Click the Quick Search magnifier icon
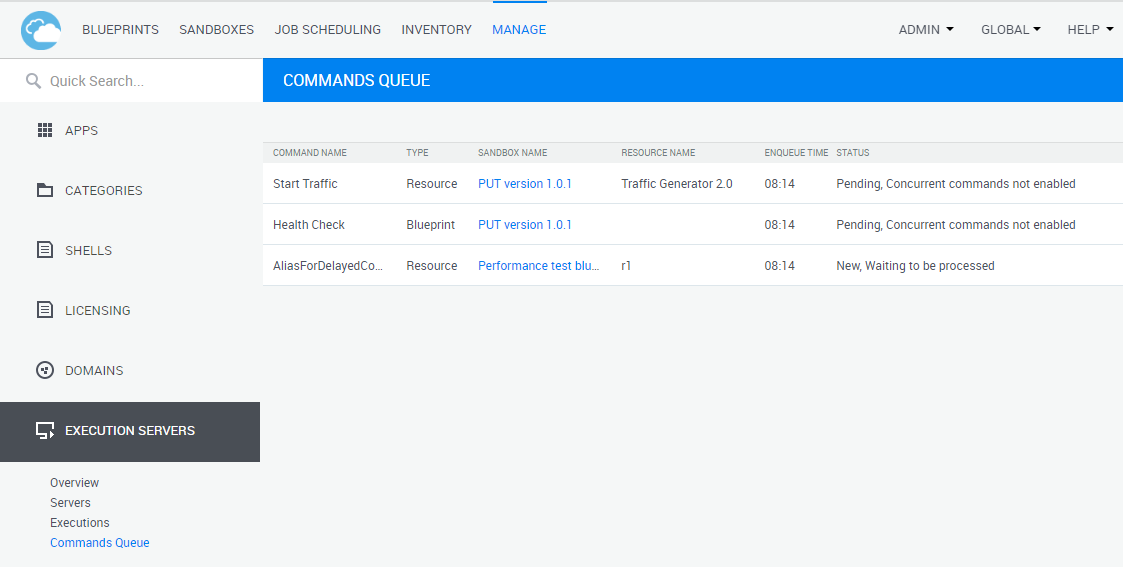 pos(33,81)
